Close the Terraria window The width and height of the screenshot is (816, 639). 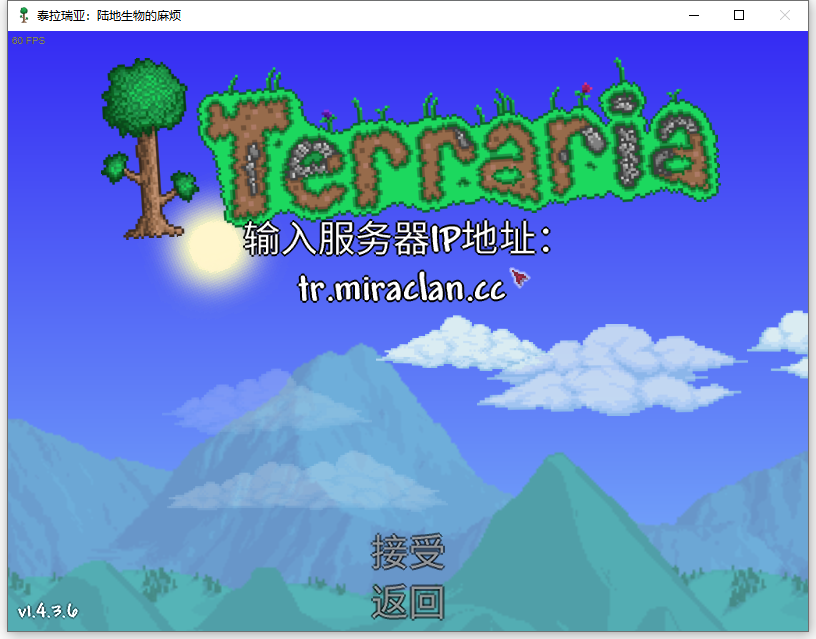coord(785,16)
